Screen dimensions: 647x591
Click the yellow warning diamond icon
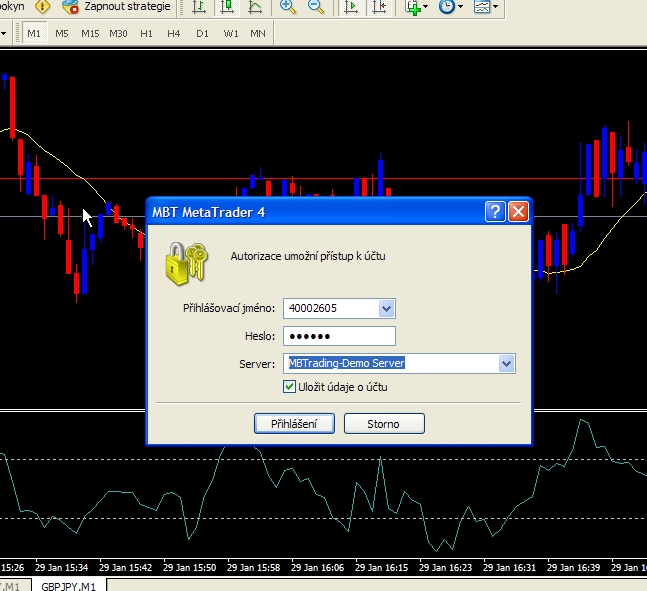point(42,6)
